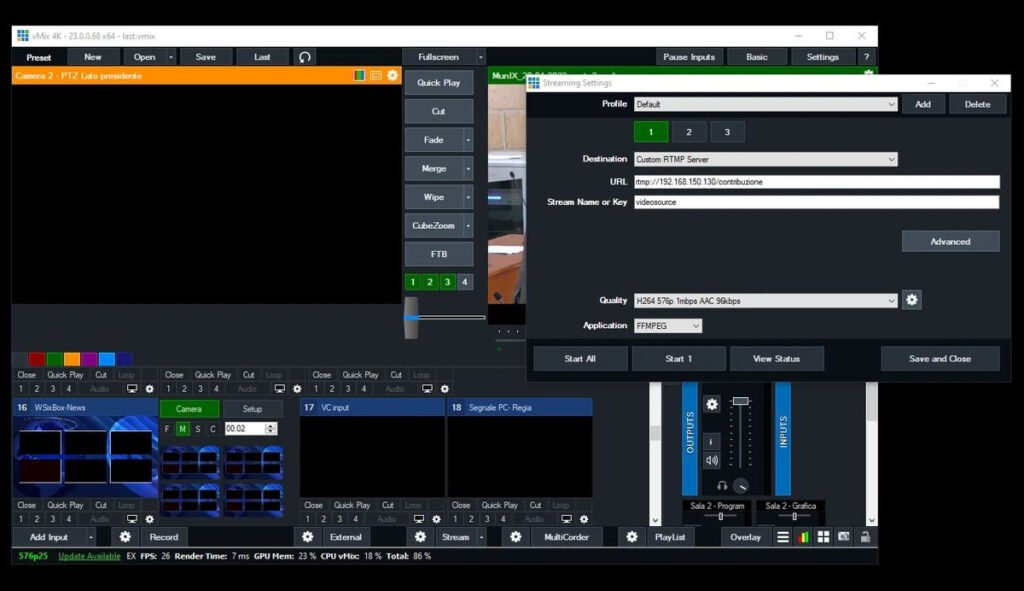Click the URL input field
This screenshot has width=1024, height=591.
(816, 182)
